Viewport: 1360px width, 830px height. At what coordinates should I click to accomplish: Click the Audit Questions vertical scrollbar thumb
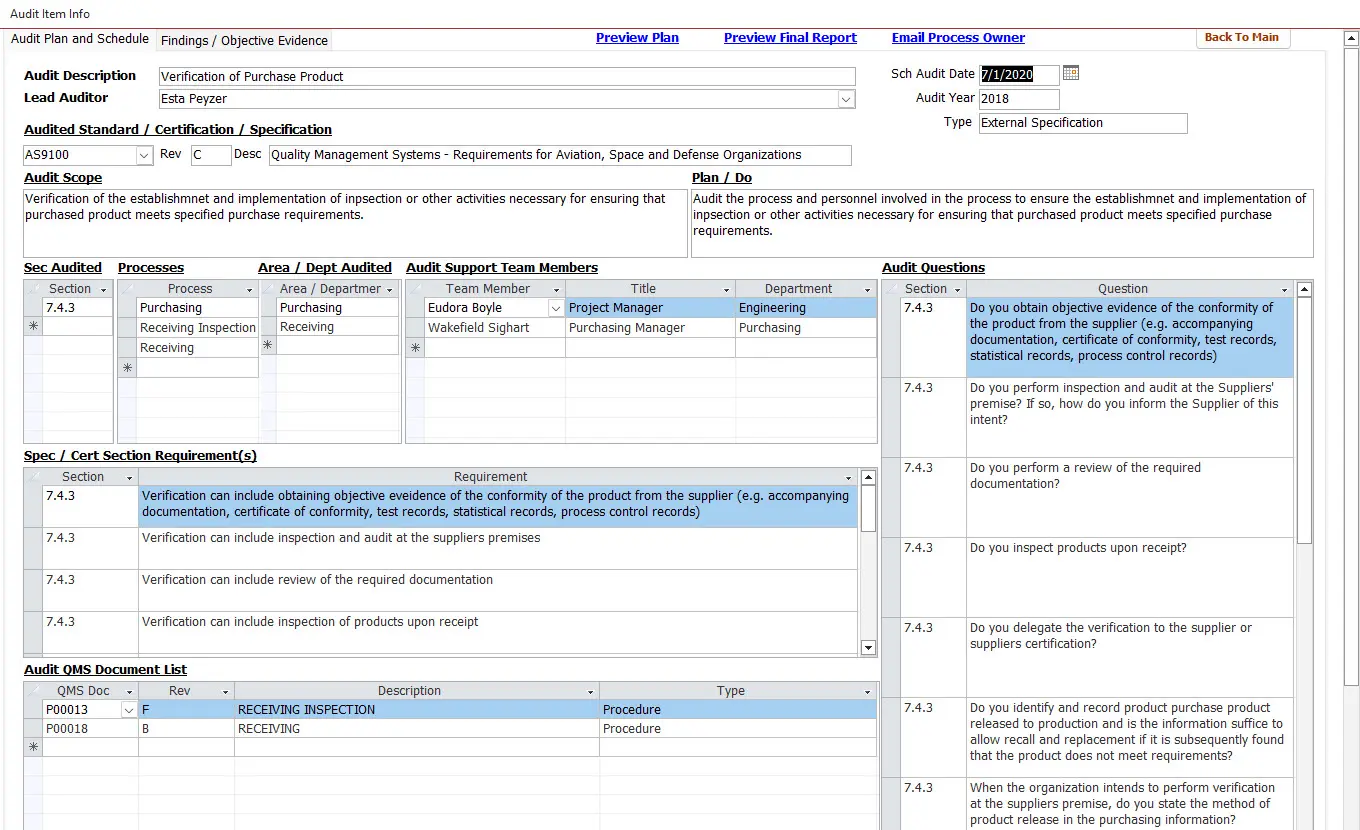coord(1304,420)
